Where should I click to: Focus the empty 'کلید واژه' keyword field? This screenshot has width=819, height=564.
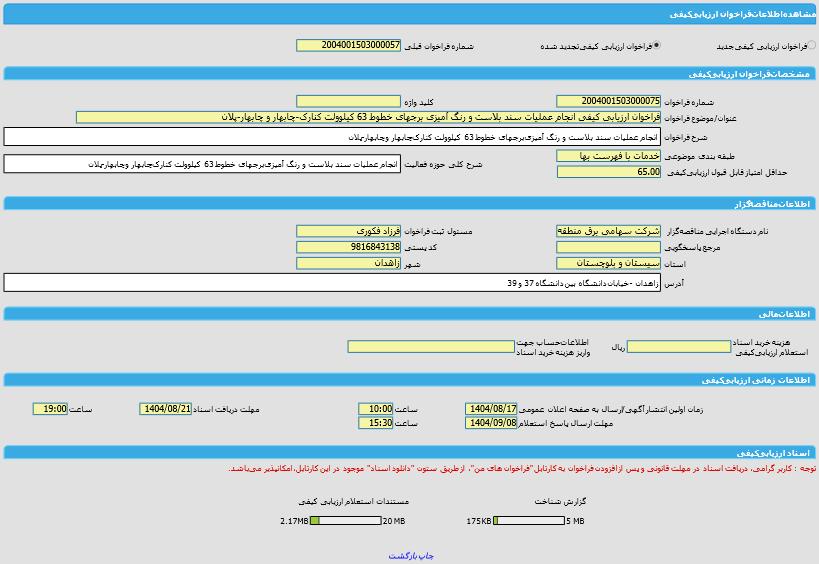(x=348, y=101)
